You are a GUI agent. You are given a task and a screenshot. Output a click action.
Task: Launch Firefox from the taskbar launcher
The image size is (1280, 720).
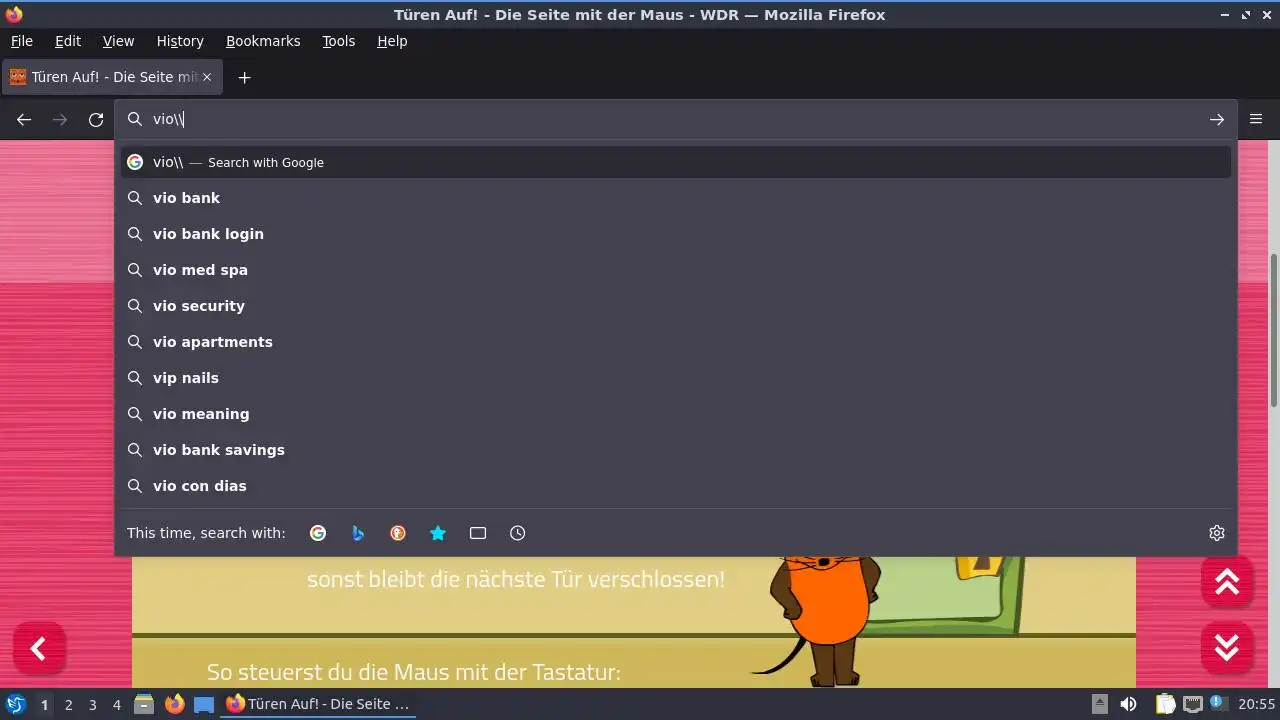tap(174, 704)
